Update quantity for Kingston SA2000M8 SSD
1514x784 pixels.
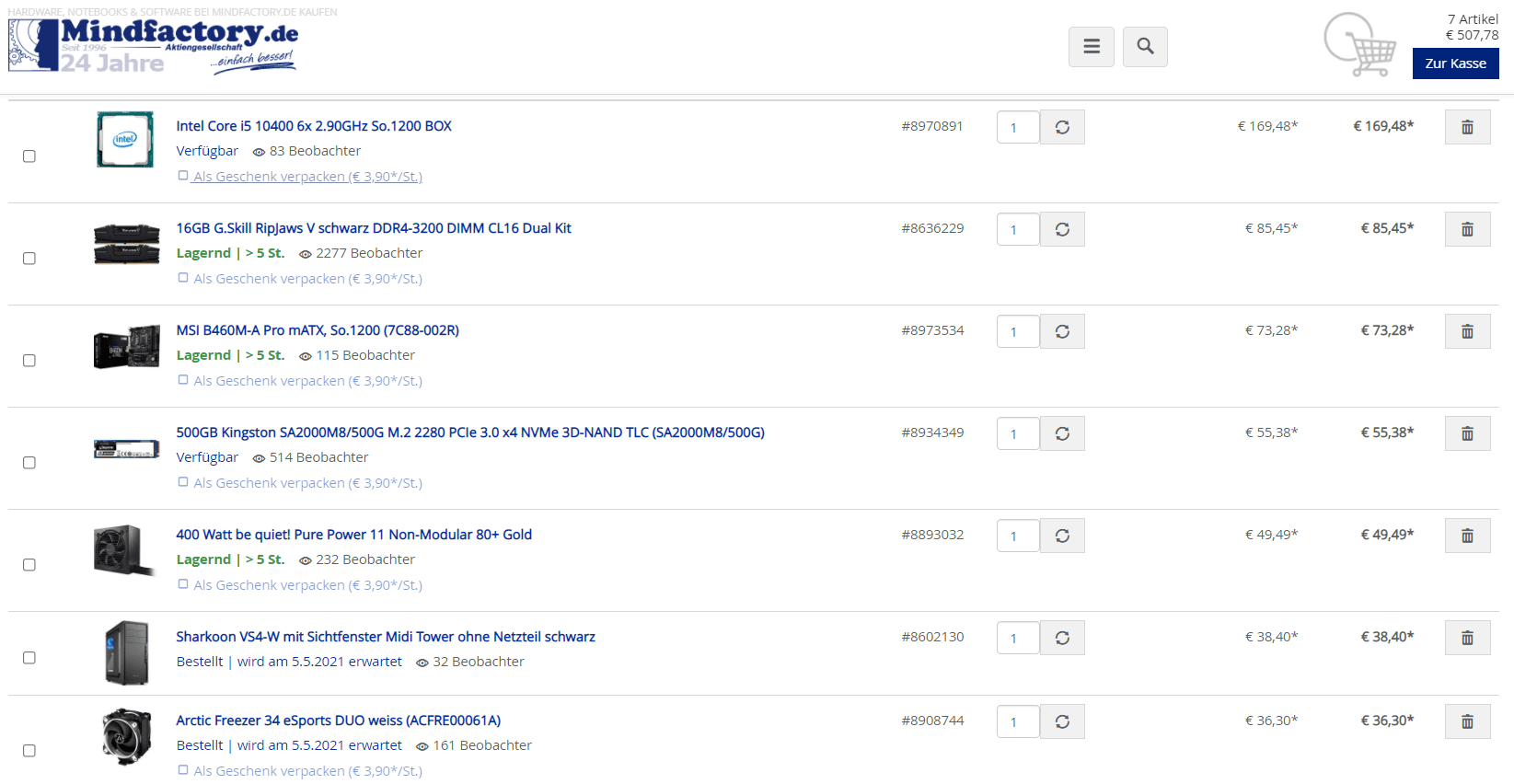point(1062,433)
